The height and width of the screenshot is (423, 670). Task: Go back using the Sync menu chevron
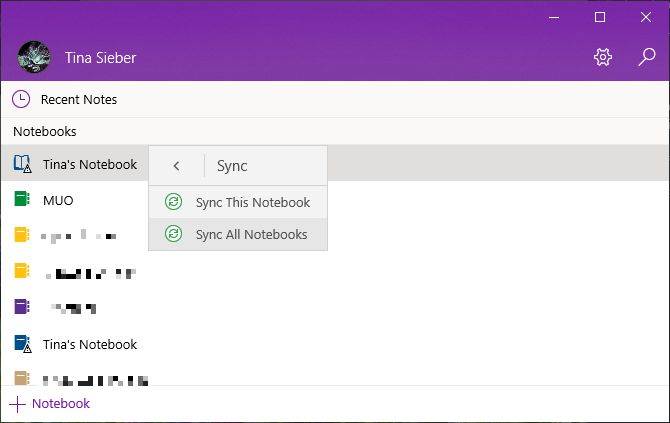(176, 166)
